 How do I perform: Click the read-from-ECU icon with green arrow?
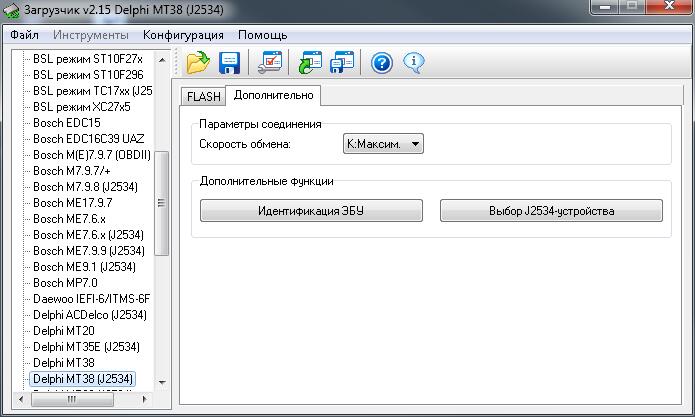coord(310,62)
